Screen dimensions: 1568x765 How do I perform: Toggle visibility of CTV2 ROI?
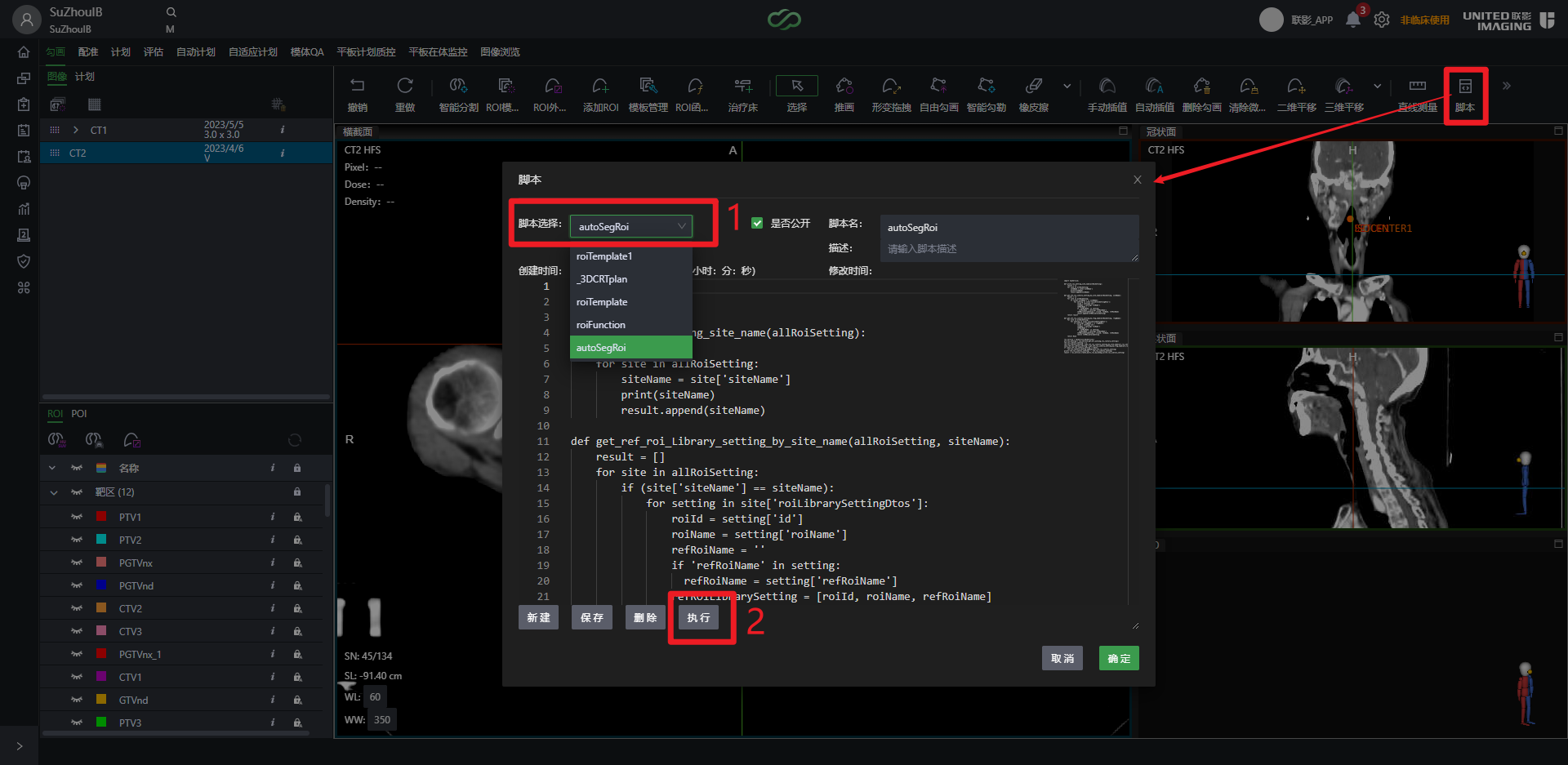(x=77, y=608)
